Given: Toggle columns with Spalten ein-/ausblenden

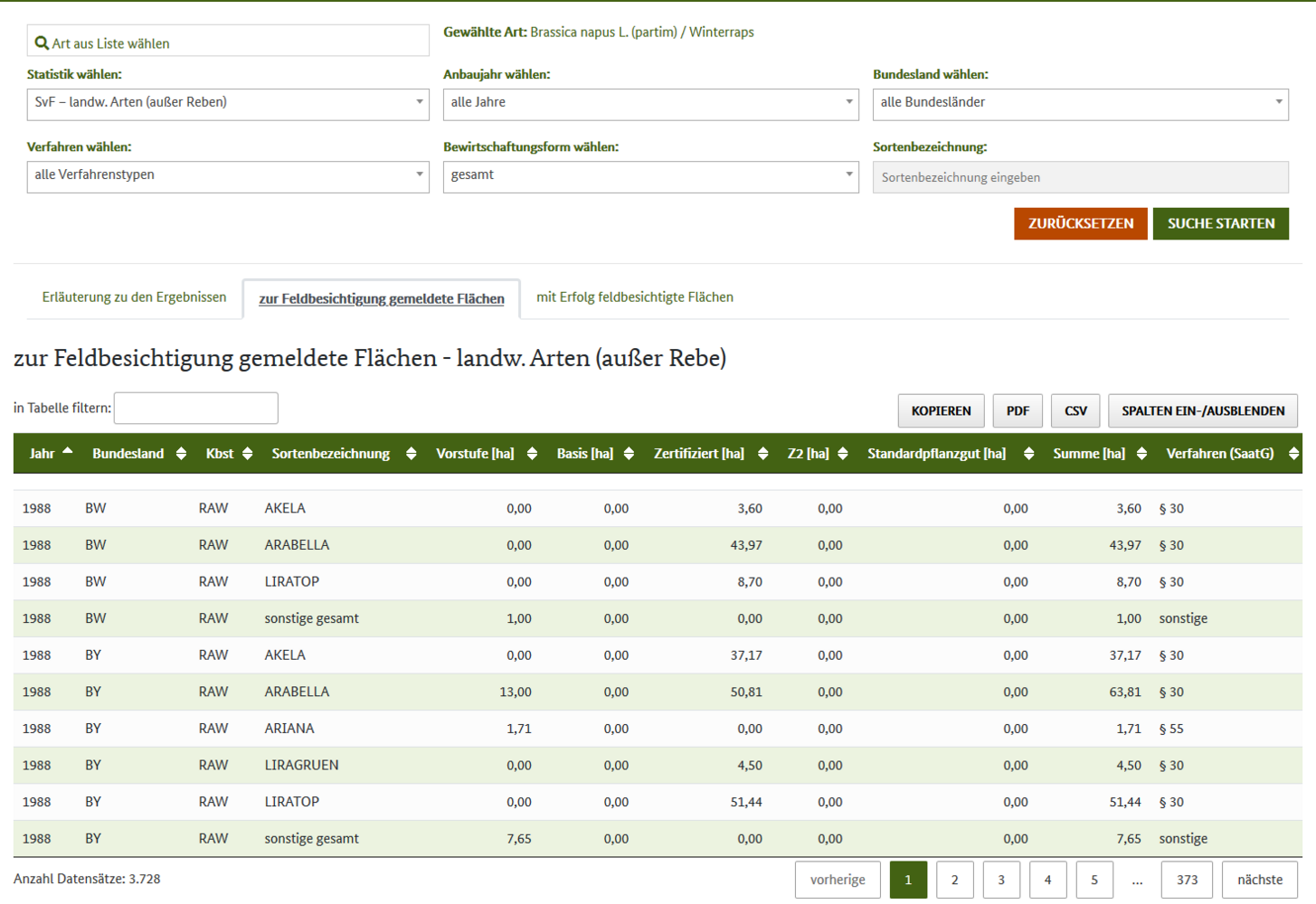Looking at the screenshot, I should (x=1202, y=410).
